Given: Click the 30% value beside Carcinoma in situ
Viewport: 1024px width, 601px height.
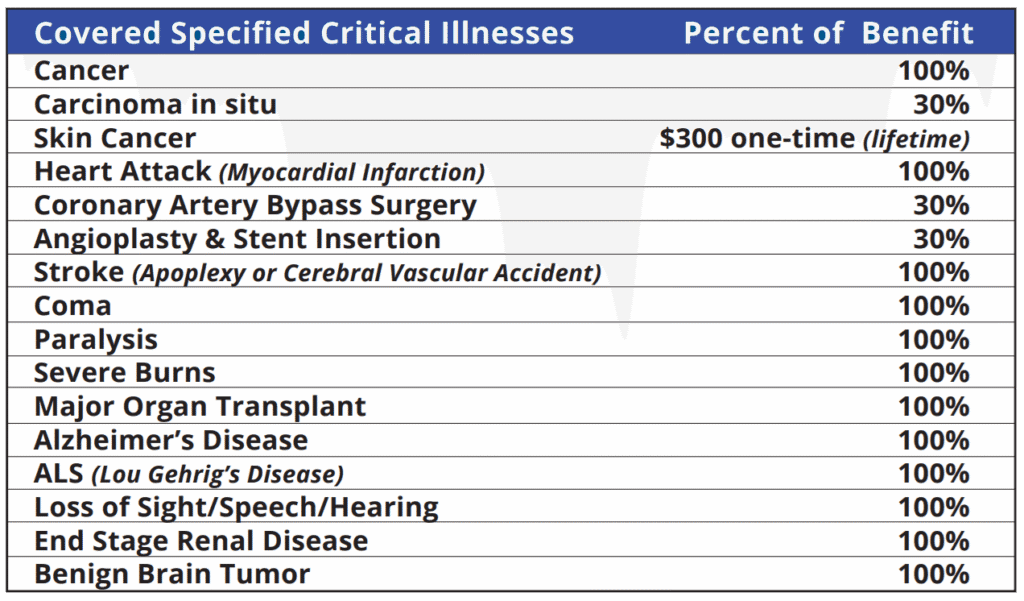Looking at the screenshot, I should [x=941, y=104].
